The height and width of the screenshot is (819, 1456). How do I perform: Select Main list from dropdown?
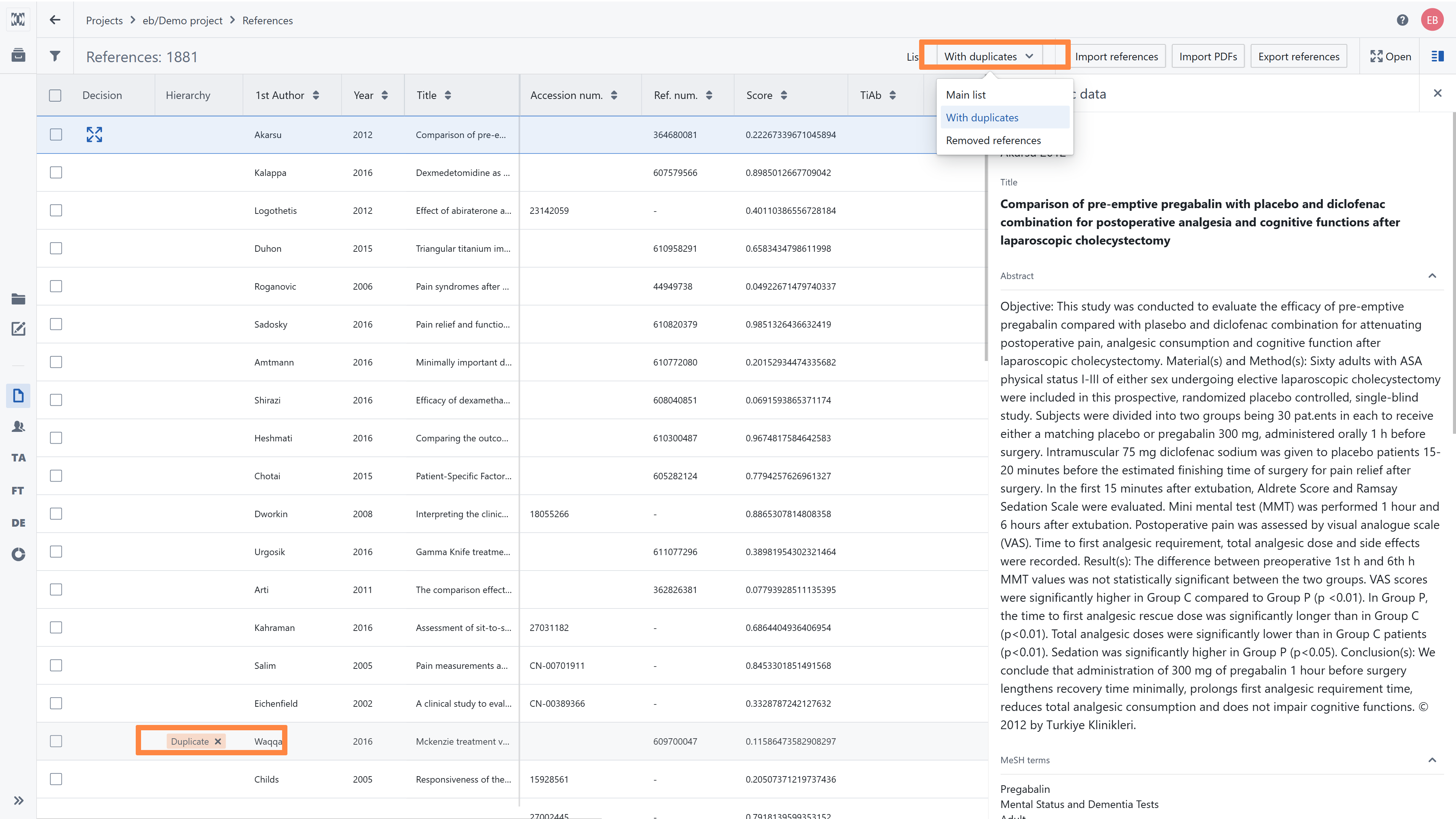coord(1004,95)
